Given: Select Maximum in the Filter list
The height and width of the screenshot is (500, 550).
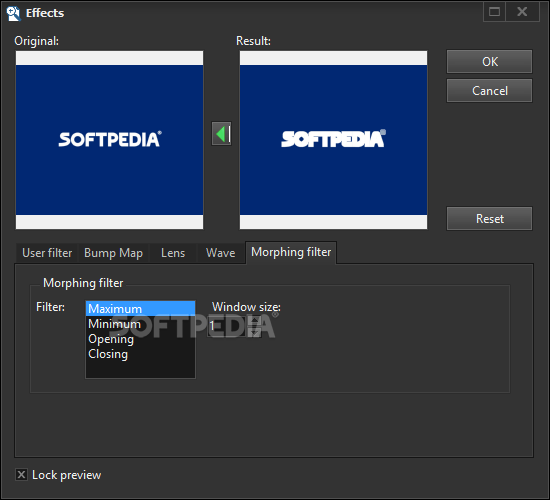Looking at the screenshot, I should pos(140,309).
